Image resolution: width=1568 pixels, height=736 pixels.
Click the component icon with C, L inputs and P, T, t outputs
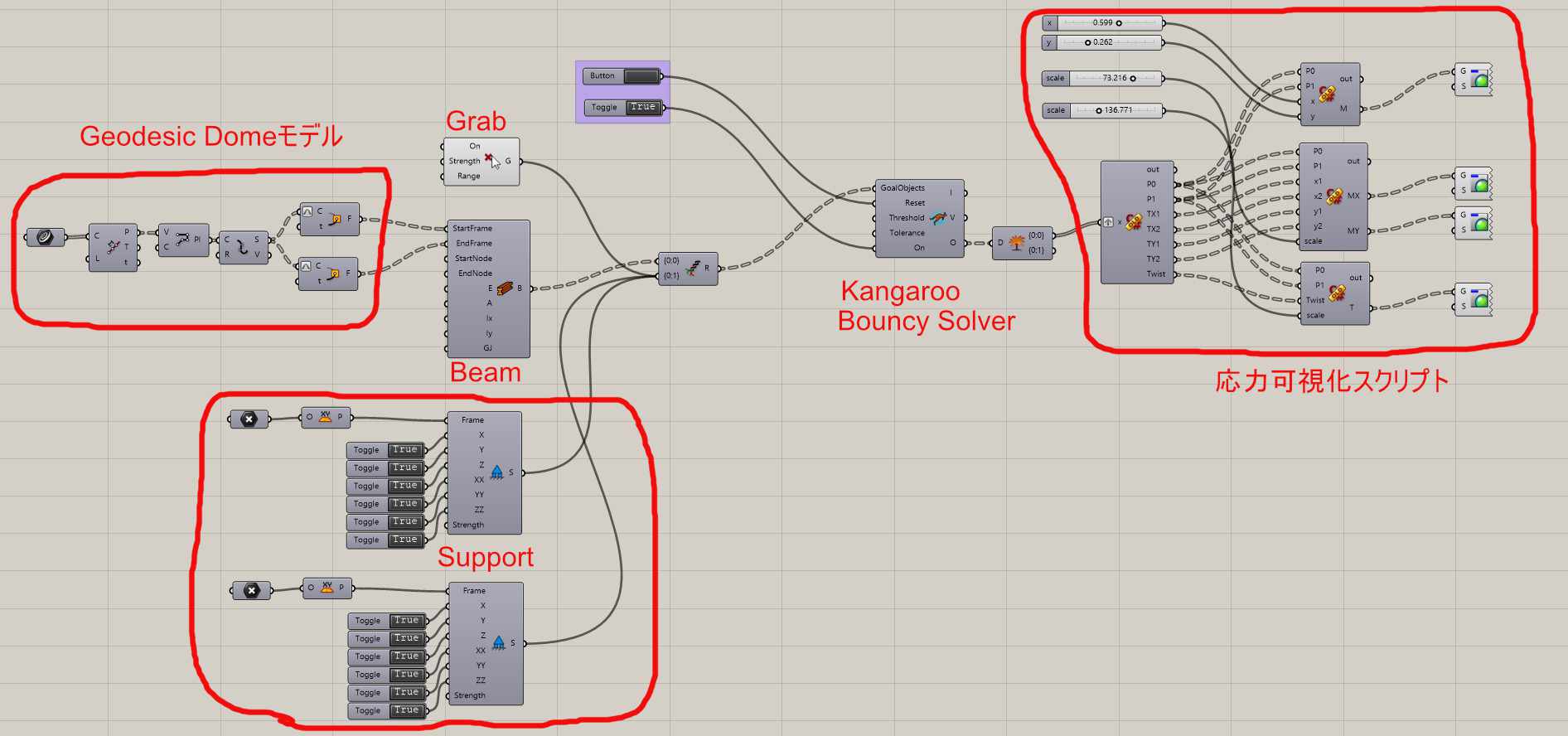[x=114, y=246]
